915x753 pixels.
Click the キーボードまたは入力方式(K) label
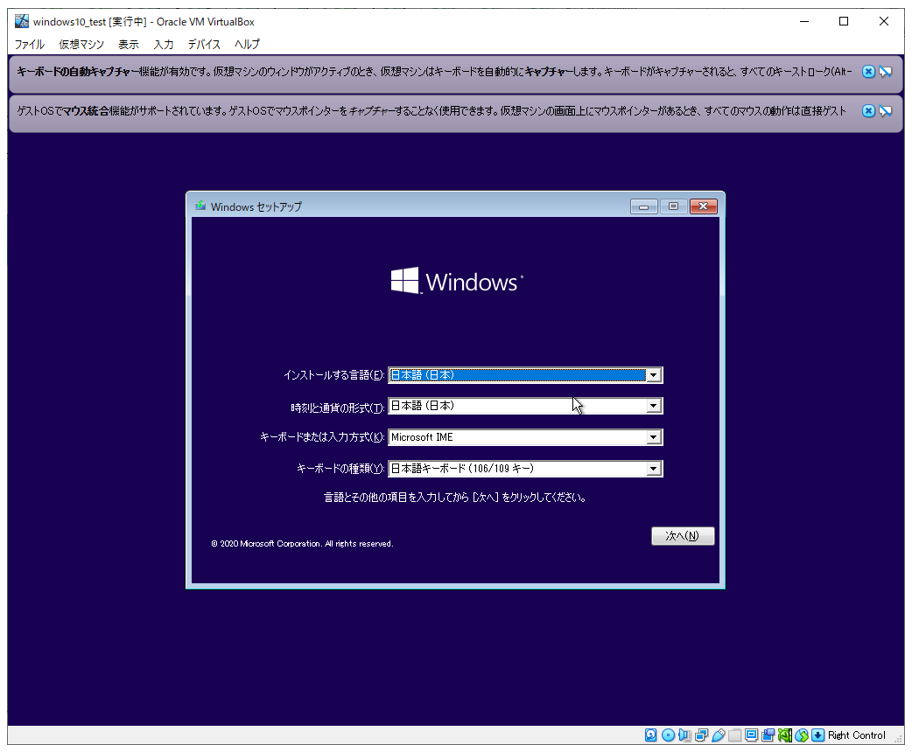pyautogui.click(x=322, y=437)
